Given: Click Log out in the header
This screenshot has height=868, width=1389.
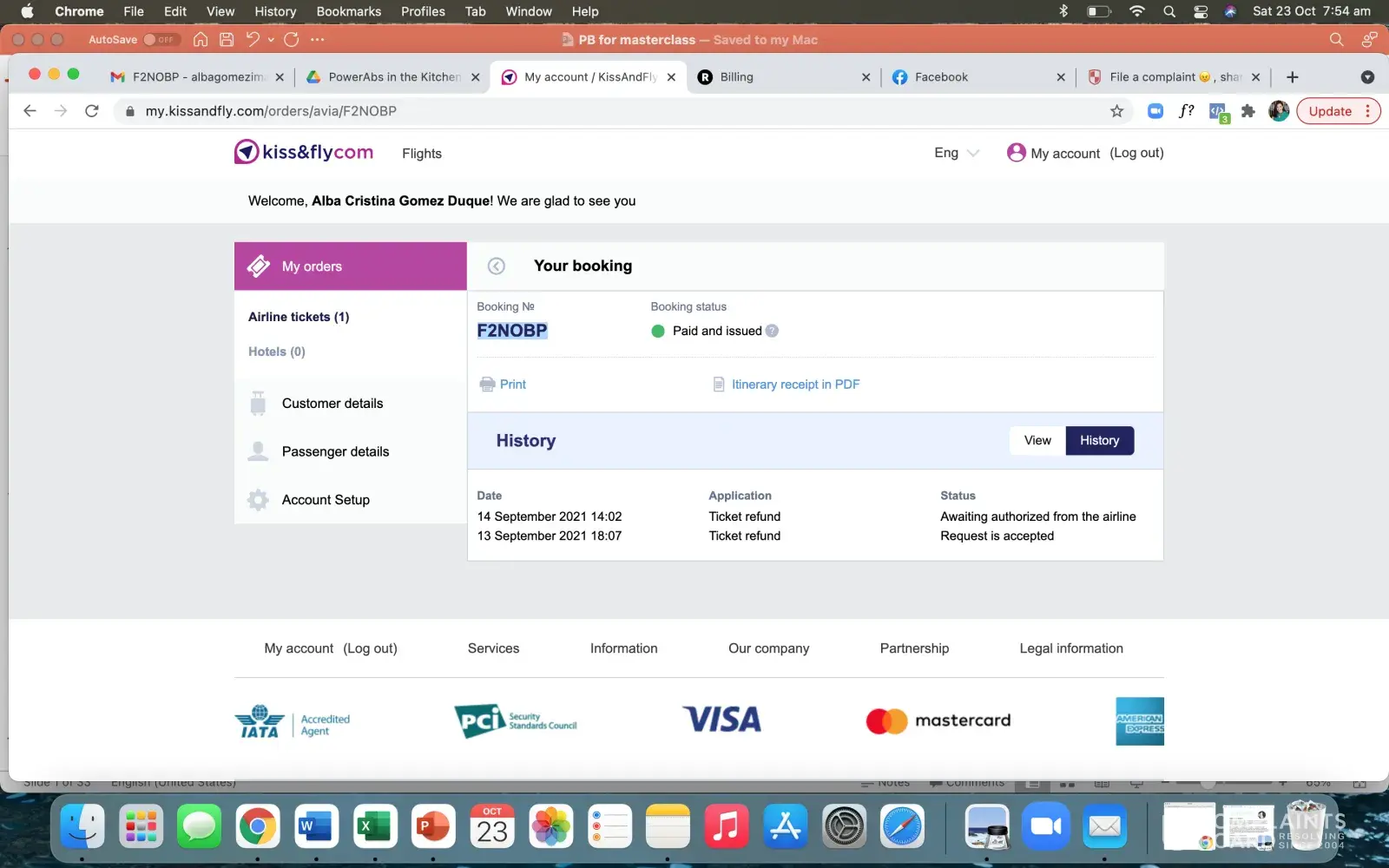Looking at the screenshot, I should point(1136,153).
